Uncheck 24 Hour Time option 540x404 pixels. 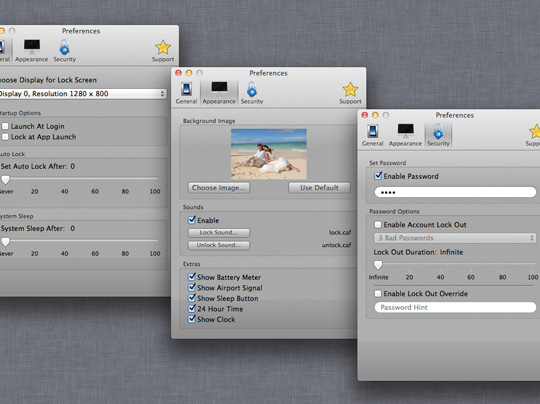[x=192, y=308]
